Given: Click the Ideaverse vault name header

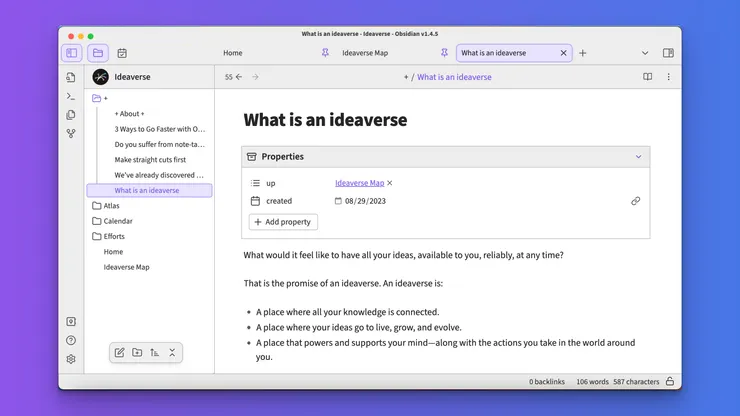Looking at the screenshot, I should coord(132,77).
